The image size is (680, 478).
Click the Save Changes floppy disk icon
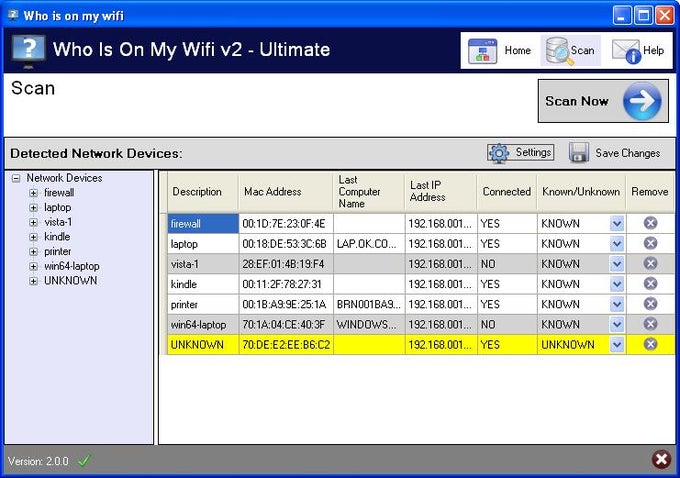tap(579, 153)
